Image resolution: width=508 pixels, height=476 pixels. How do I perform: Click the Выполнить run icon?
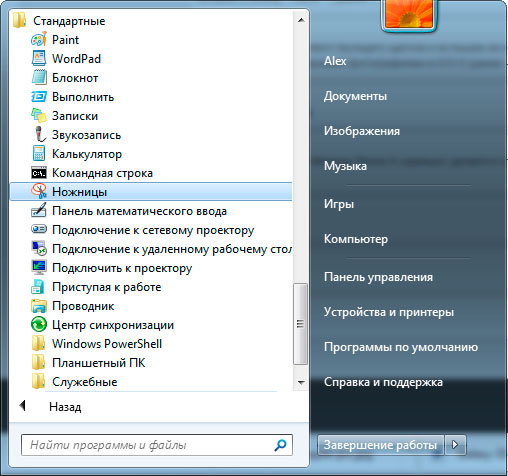tap(39, 97)
